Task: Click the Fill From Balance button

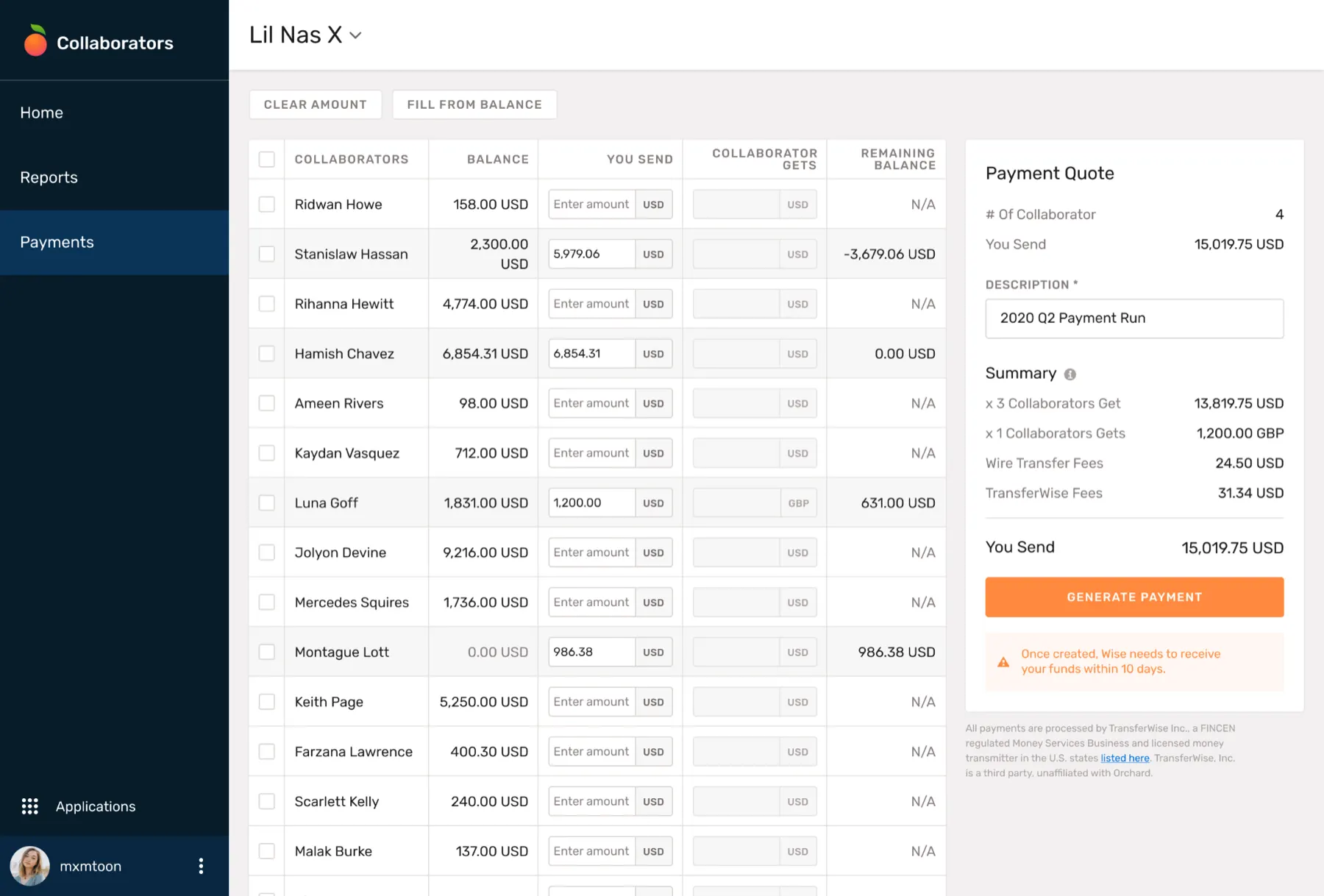Action: point(474,104)
